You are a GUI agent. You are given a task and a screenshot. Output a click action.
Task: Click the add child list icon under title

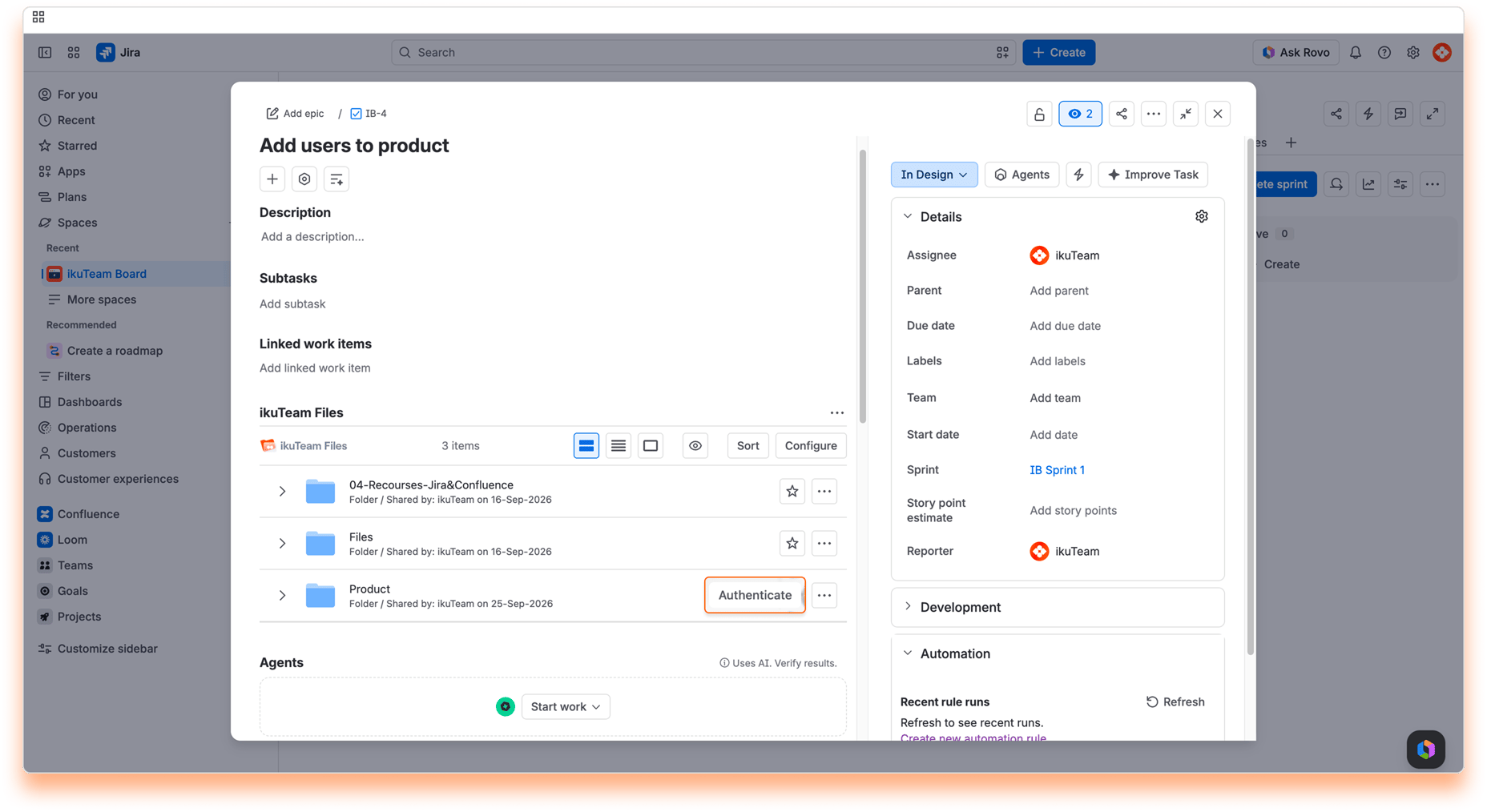[x=336, y=179]
